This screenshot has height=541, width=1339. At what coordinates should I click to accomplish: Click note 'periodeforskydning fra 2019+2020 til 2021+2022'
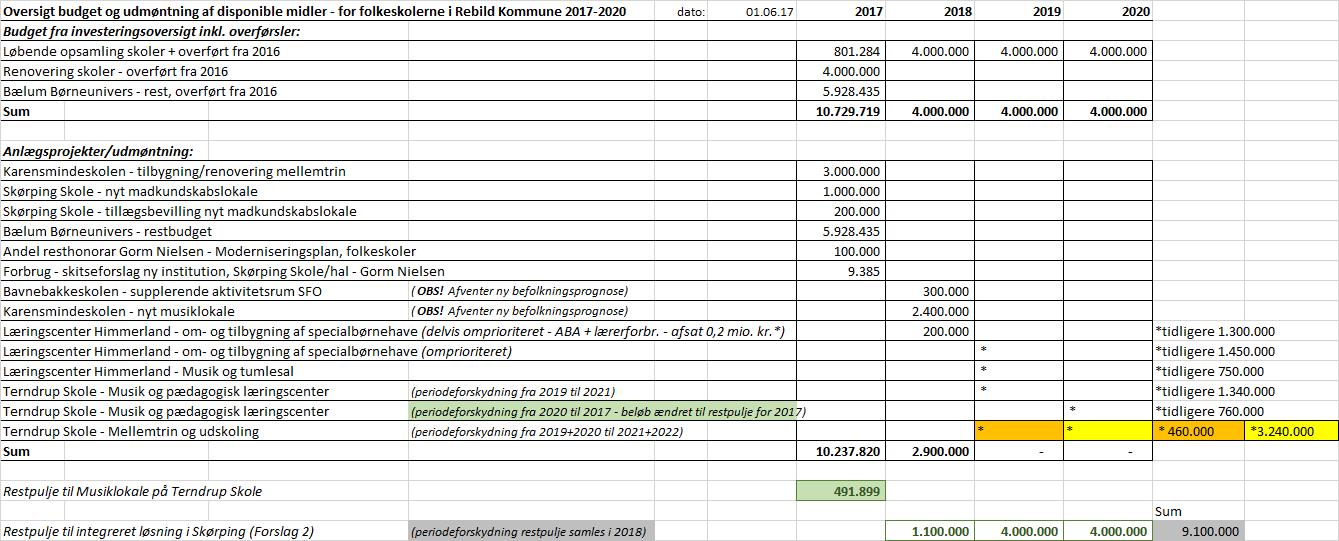click(x=548, y=431)
